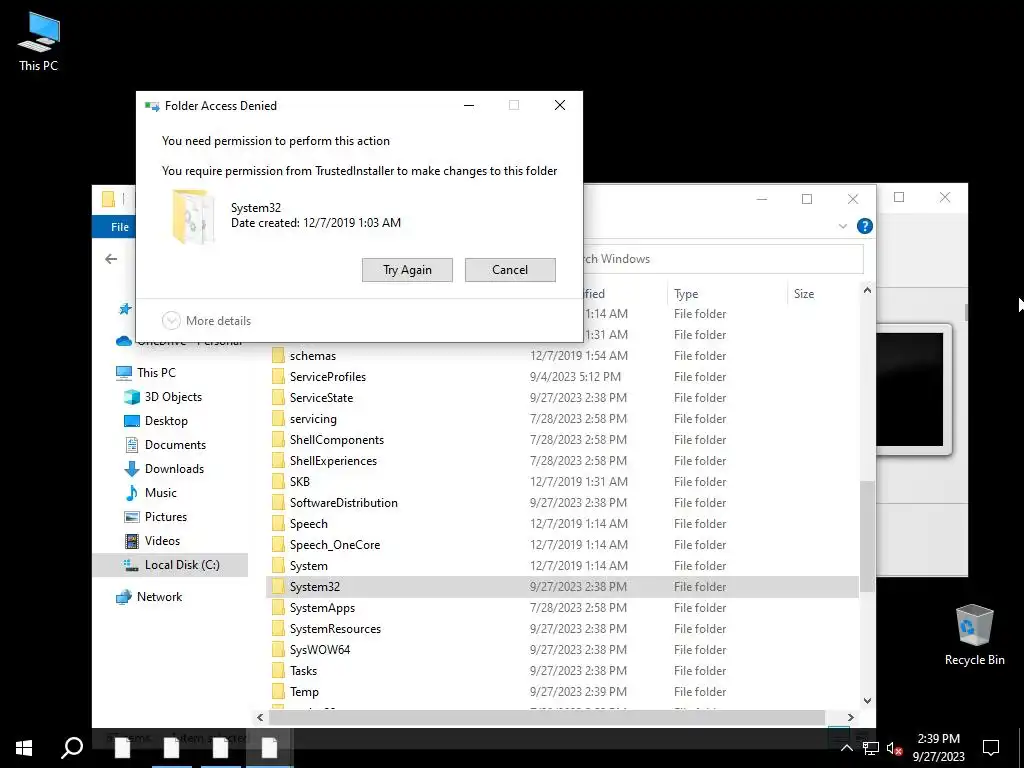Open Music in navigation pane
Viewport: 1024px width, 768px height.
161,492
